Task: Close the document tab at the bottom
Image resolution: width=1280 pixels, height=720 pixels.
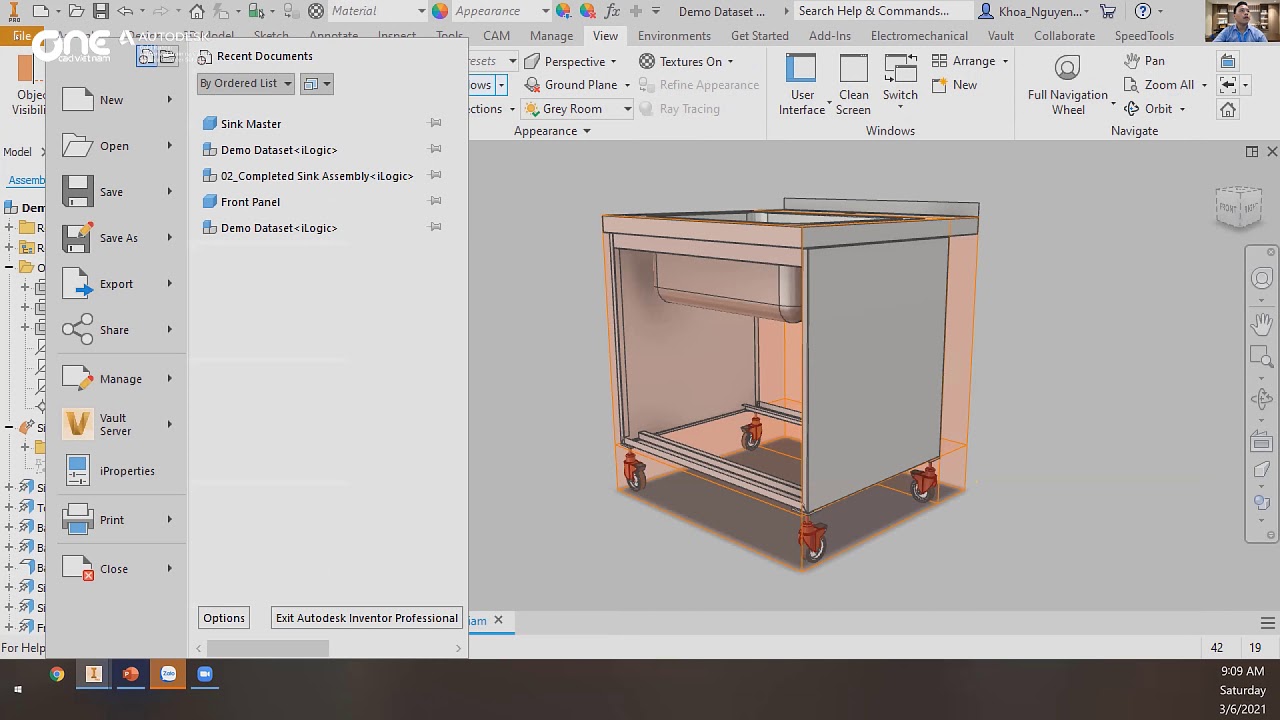Action: (498, 620)
